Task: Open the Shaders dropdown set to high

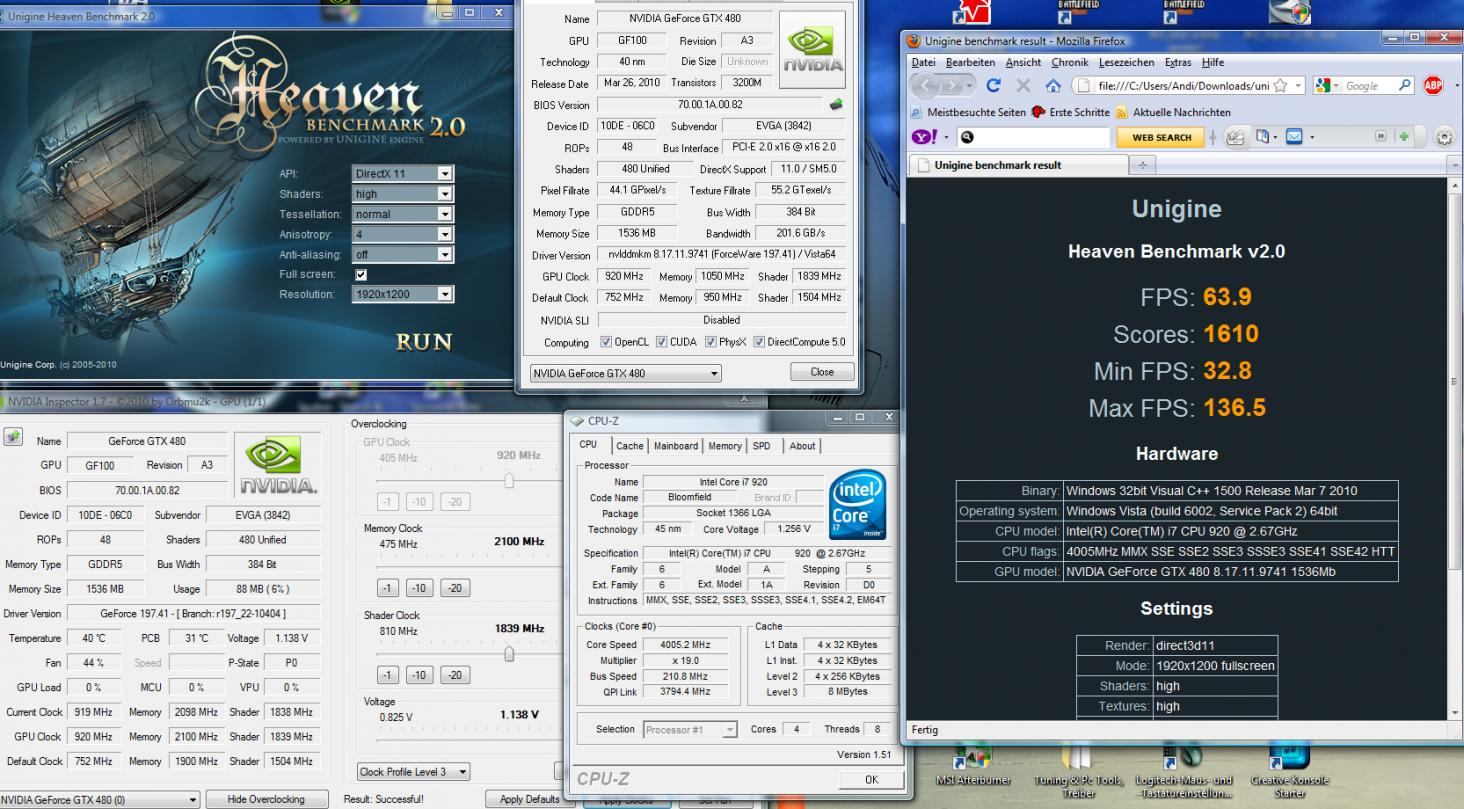Action: [x=403, y=193]
